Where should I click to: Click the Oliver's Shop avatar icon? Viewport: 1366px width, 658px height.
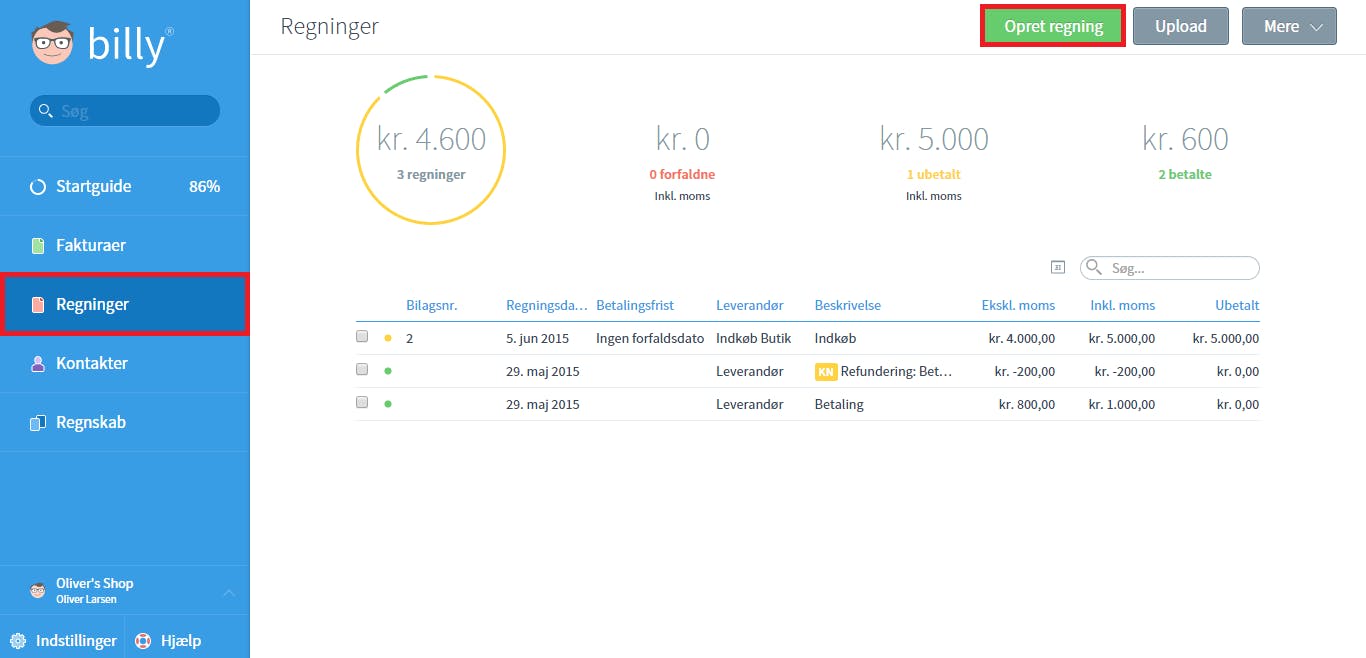(x=38, y=591)
